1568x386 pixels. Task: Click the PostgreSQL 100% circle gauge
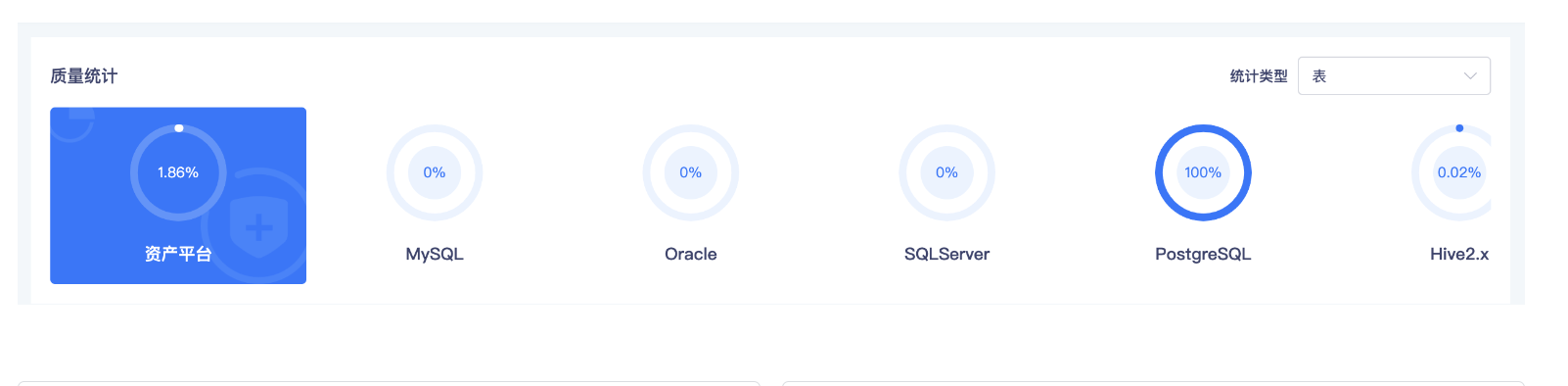1203,172
